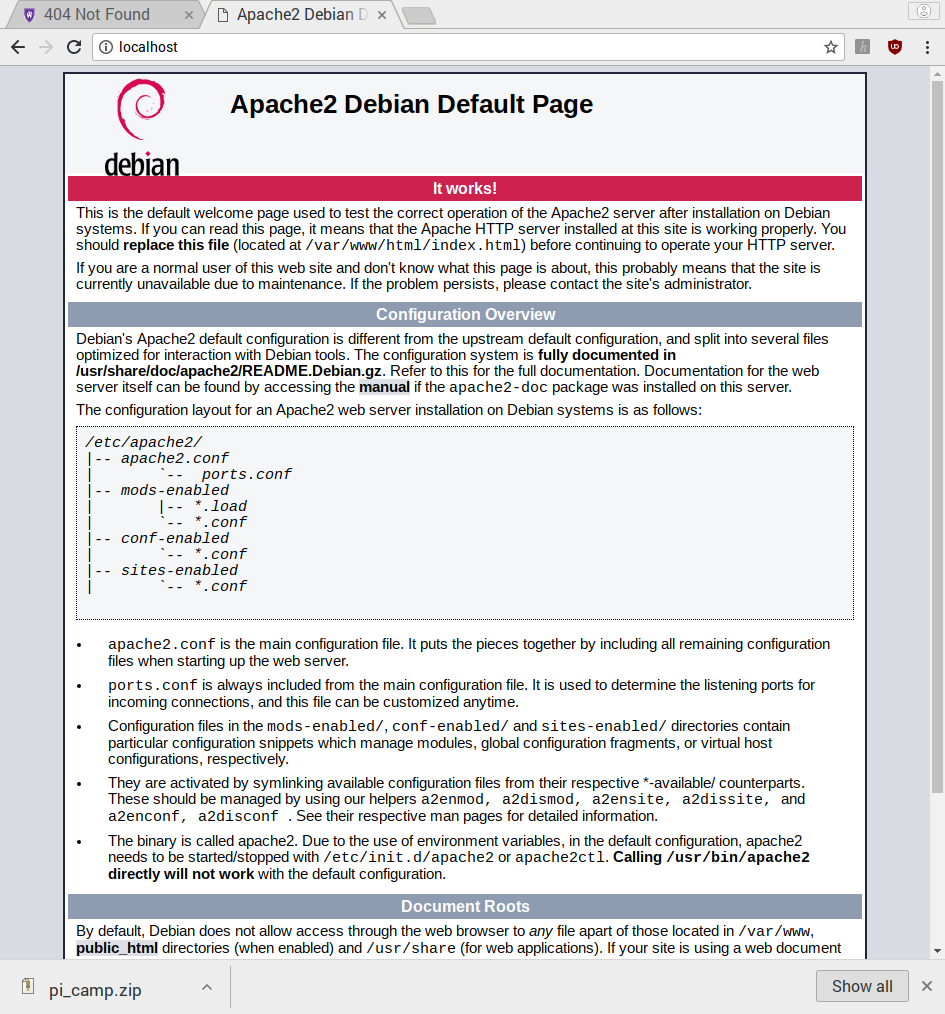This screenshot has height=1014, width=945.
Task: Open the Chrome three-dot menu
Action: 927,47
